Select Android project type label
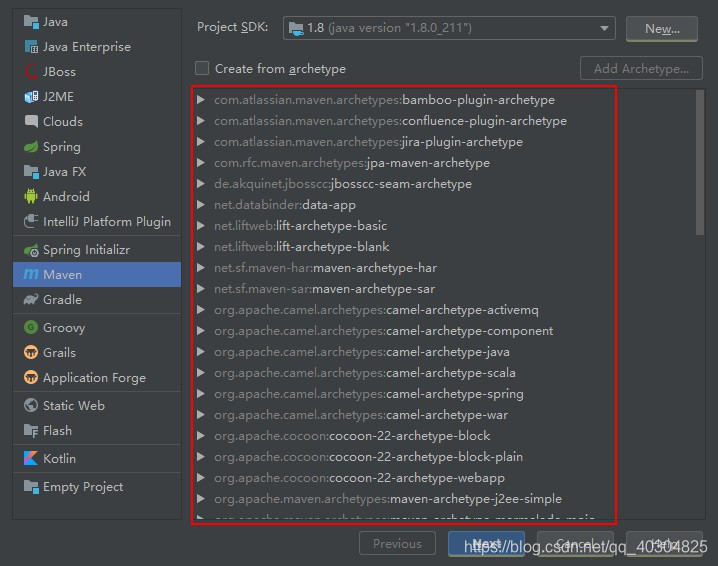Viewport: 718px width, 566px height. [x=66, y=196]
